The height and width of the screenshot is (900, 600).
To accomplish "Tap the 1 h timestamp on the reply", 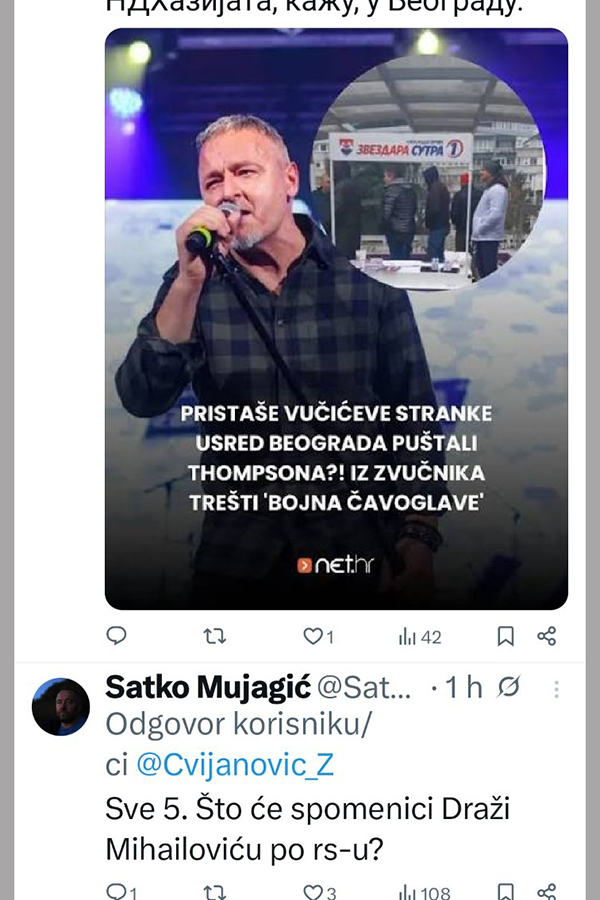I will point(463,688).
